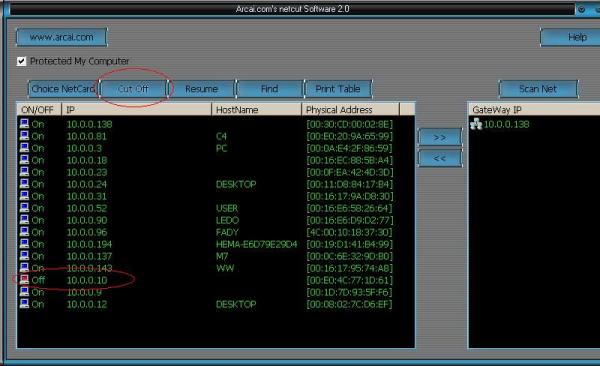Click the computer icon for 10.0.0.23
600x366 pixels.
click(24, 172)
